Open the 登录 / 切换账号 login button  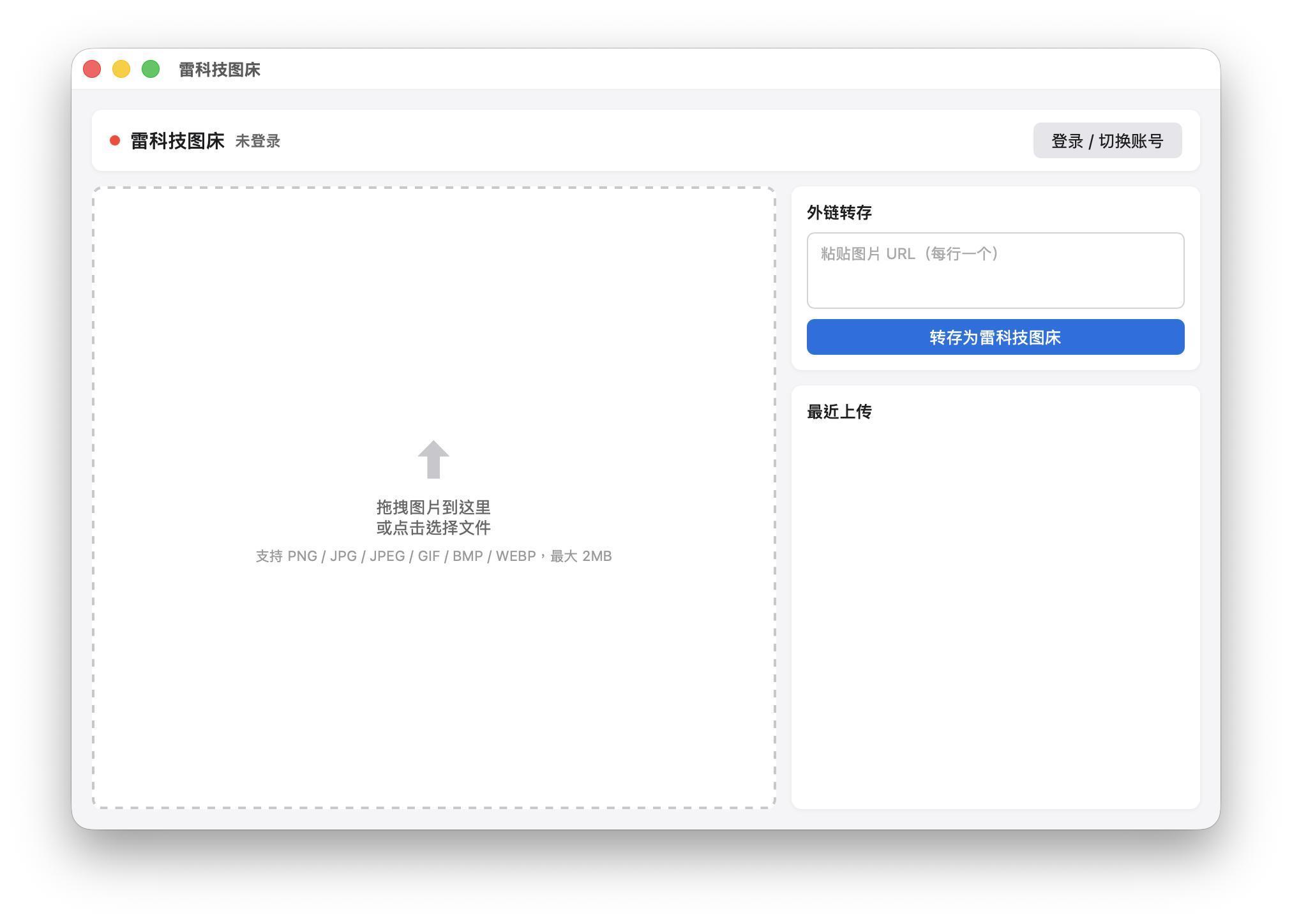(x=1108, y=140)
